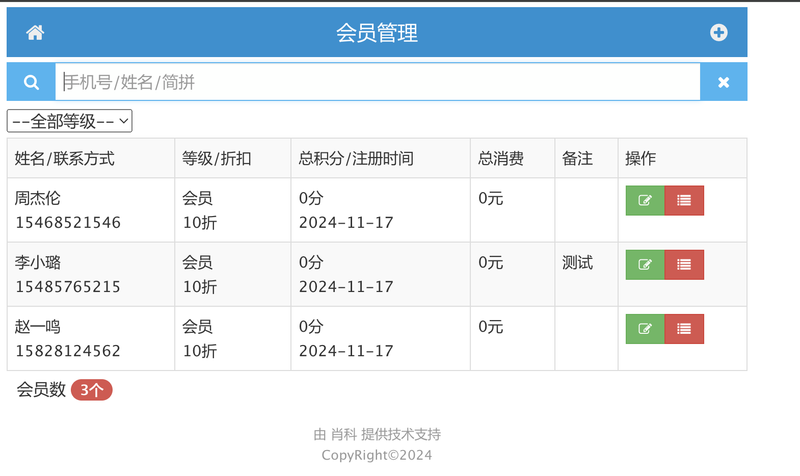Click 李小璐's 10折 discount value
Viewport: 800px width, 476px height.
tap(199, 287)
